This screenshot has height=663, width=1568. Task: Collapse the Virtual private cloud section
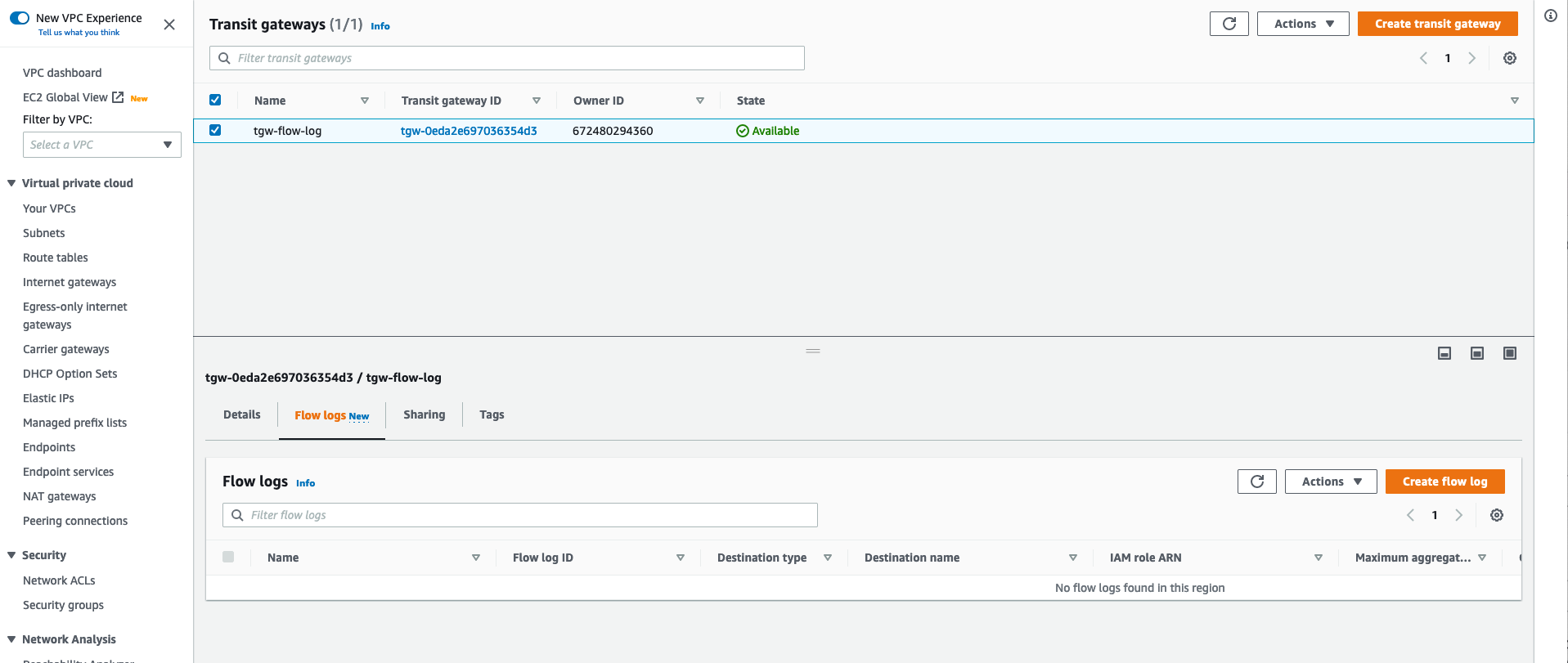click(11, 183)
